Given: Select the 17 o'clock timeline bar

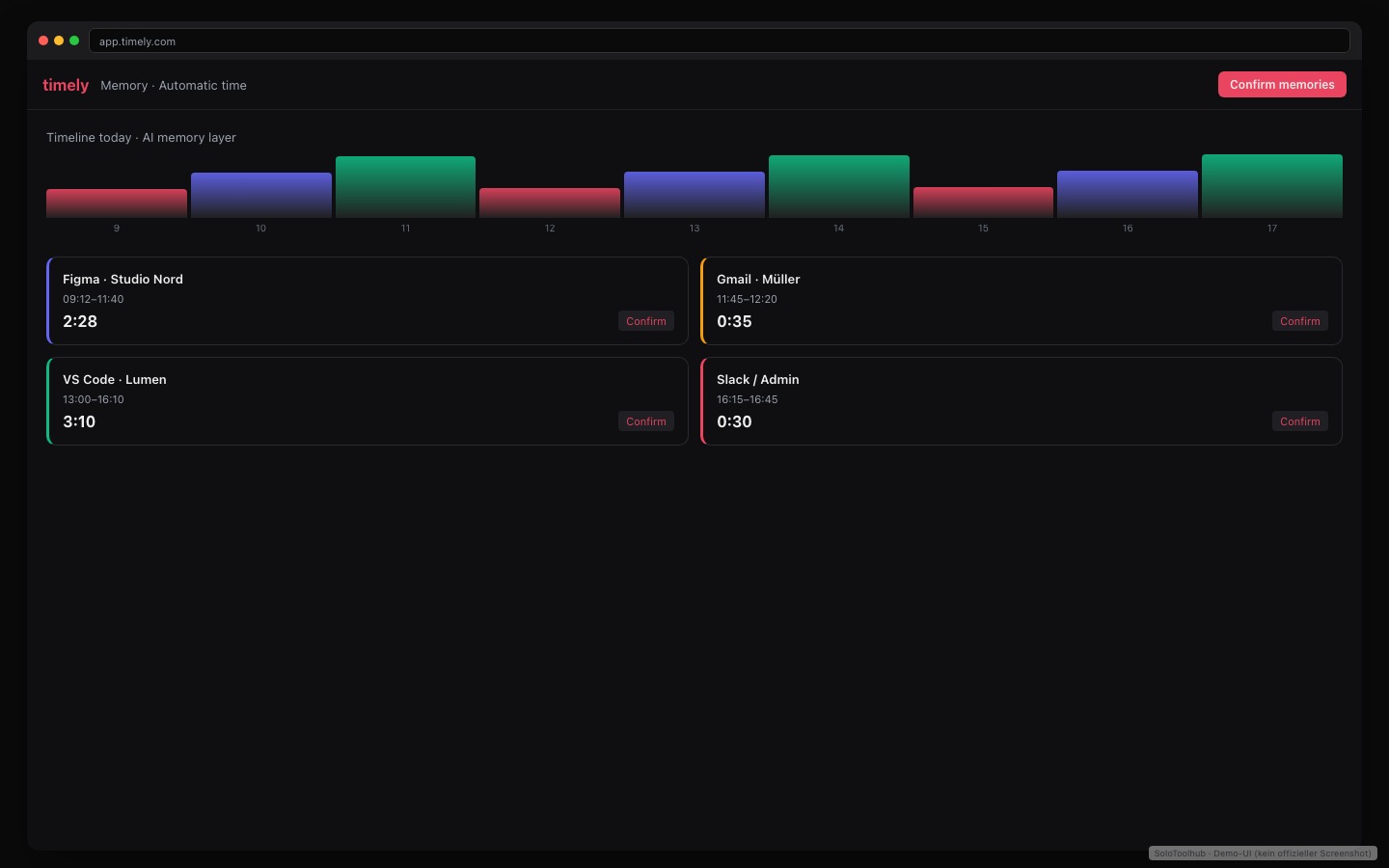Looking at the screenshot, I should tap(1272, 186).
